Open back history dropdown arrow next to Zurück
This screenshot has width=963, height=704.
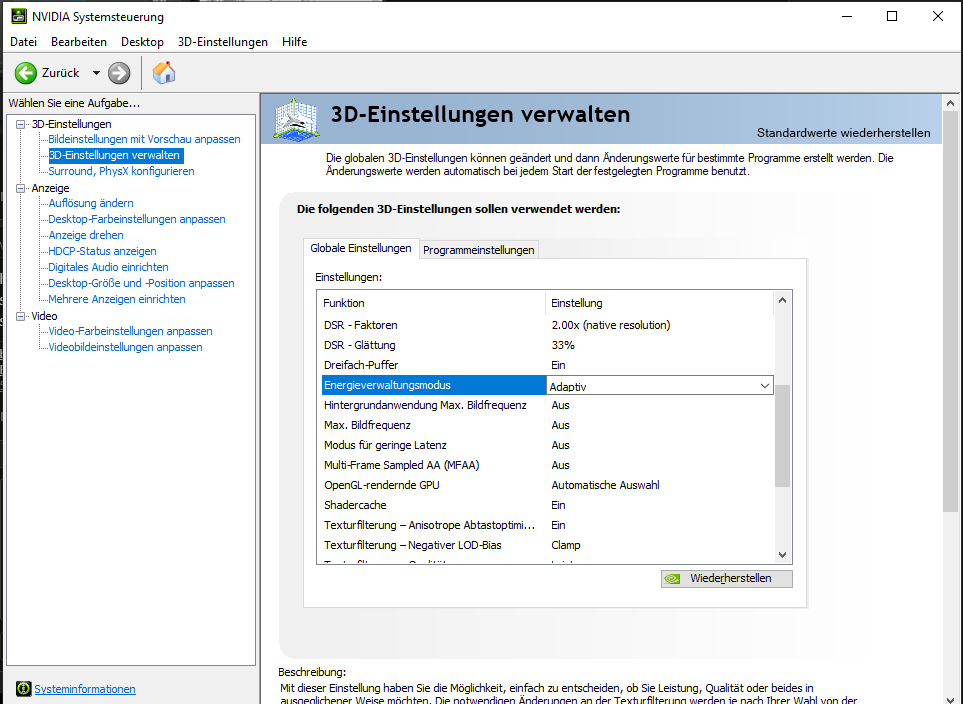click(96, 73)
